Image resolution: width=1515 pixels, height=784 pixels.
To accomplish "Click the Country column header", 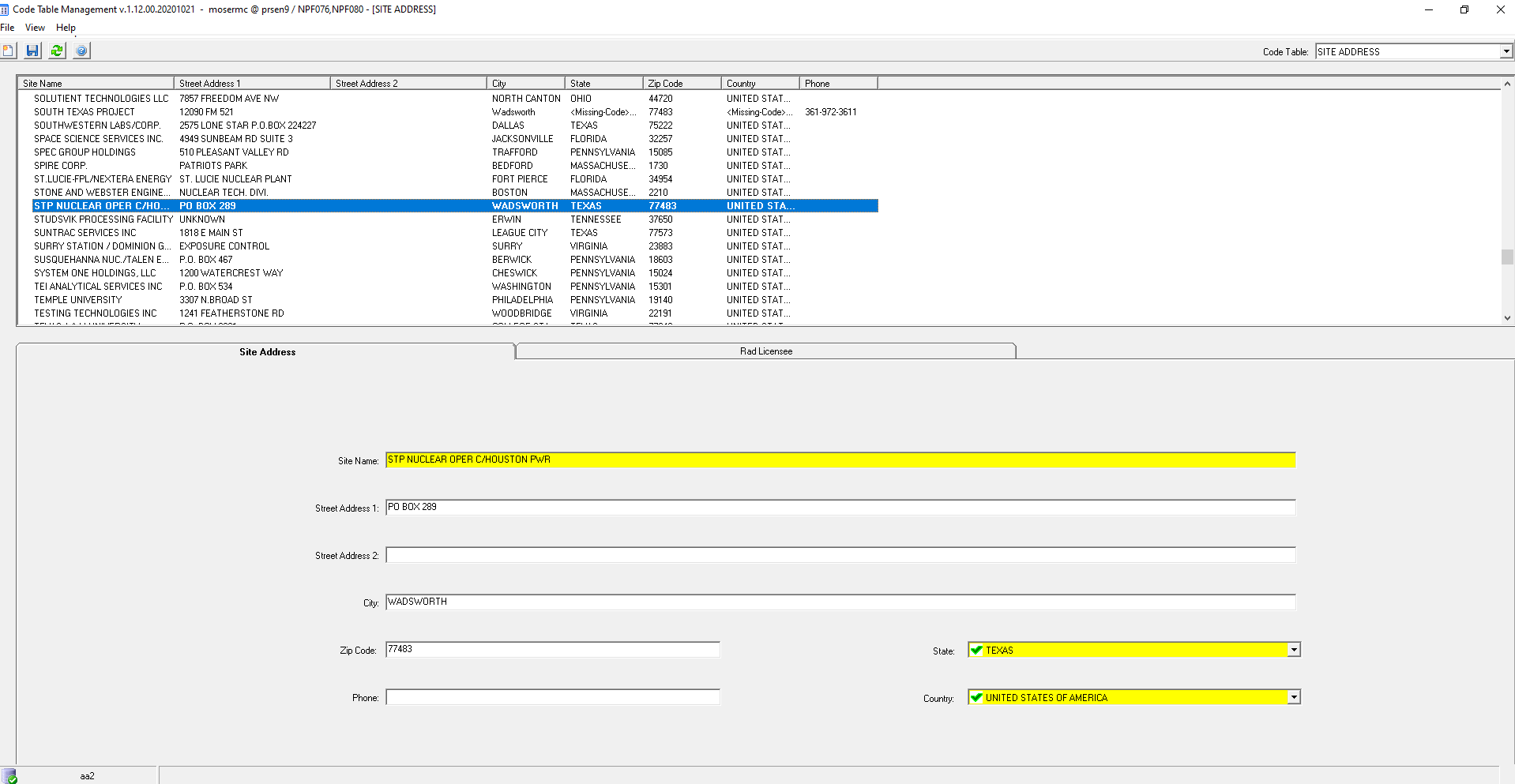I will (x=761, y=83).
